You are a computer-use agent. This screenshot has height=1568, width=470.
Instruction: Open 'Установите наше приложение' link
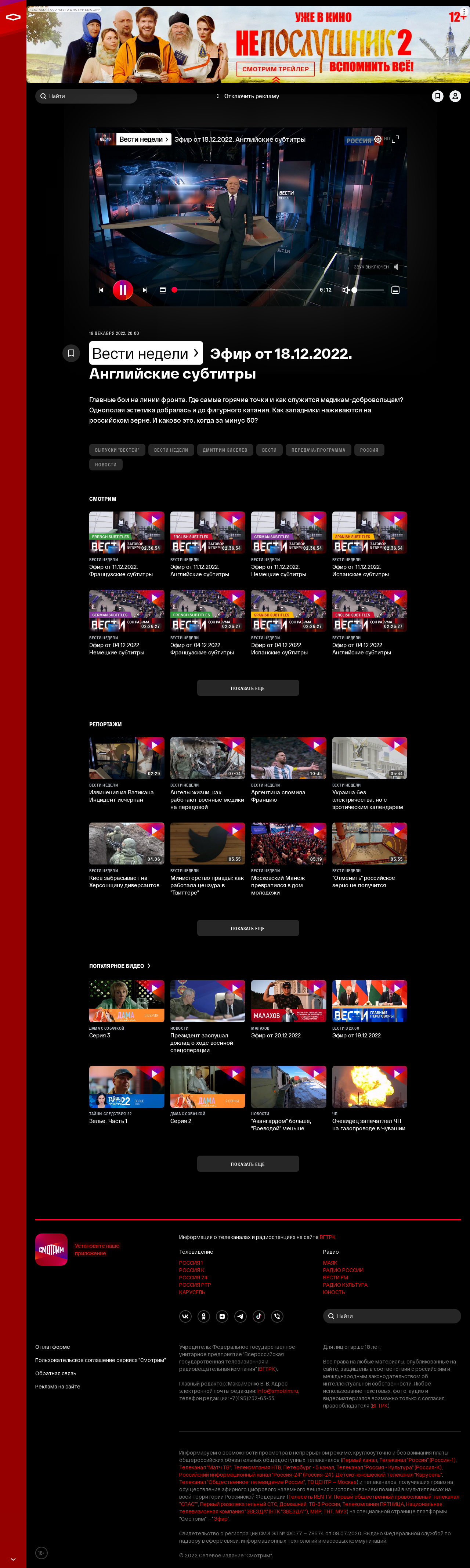[x=97, y=1250]
